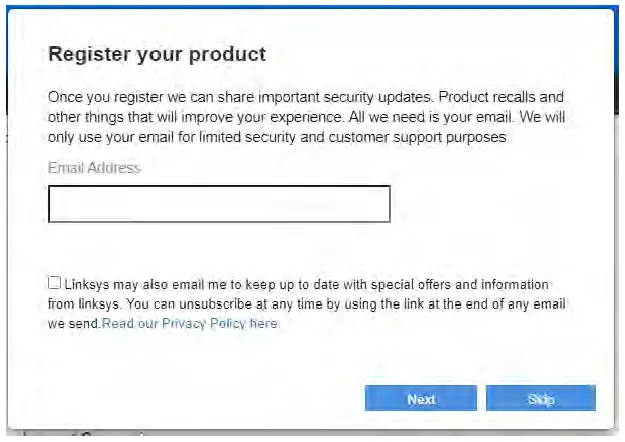This screenshot has height=442, width=625.
Task: Open the Read our Privacy Policy link
Action: (190, 324)
